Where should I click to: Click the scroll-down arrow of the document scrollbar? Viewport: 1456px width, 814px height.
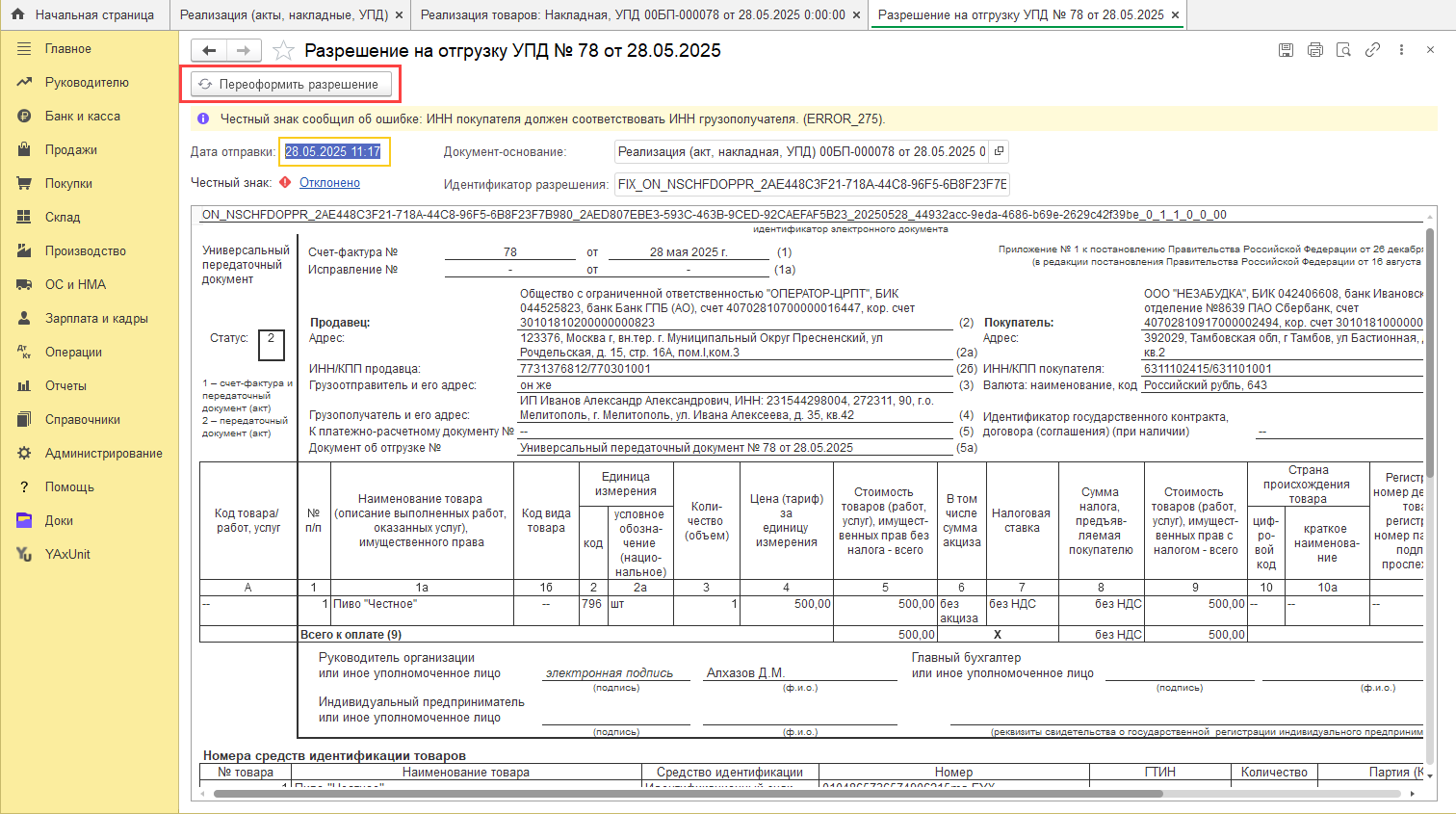coord(1430,775)
